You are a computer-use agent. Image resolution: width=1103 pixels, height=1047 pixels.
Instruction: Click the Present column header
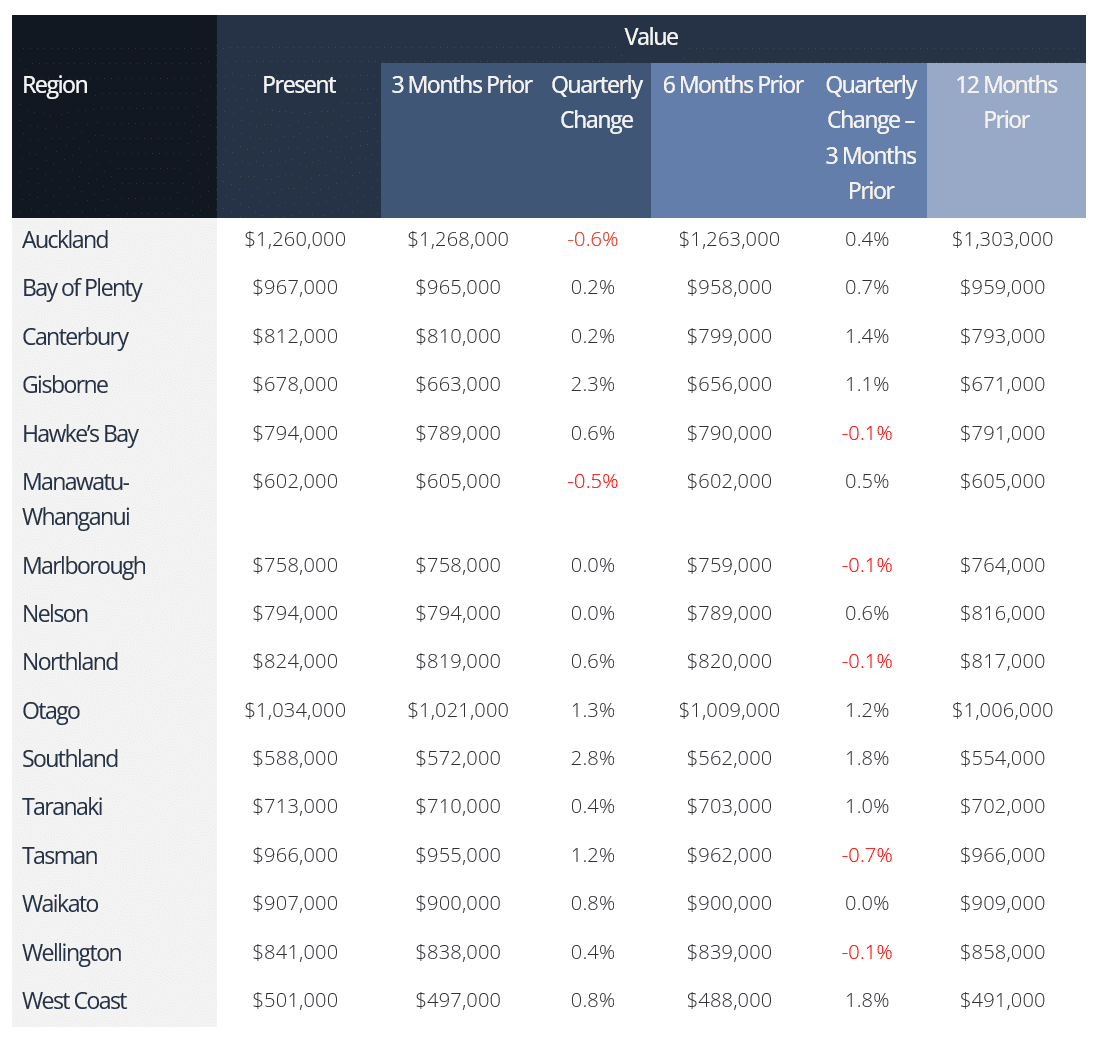pyautogui.click(x=298, y=85)
